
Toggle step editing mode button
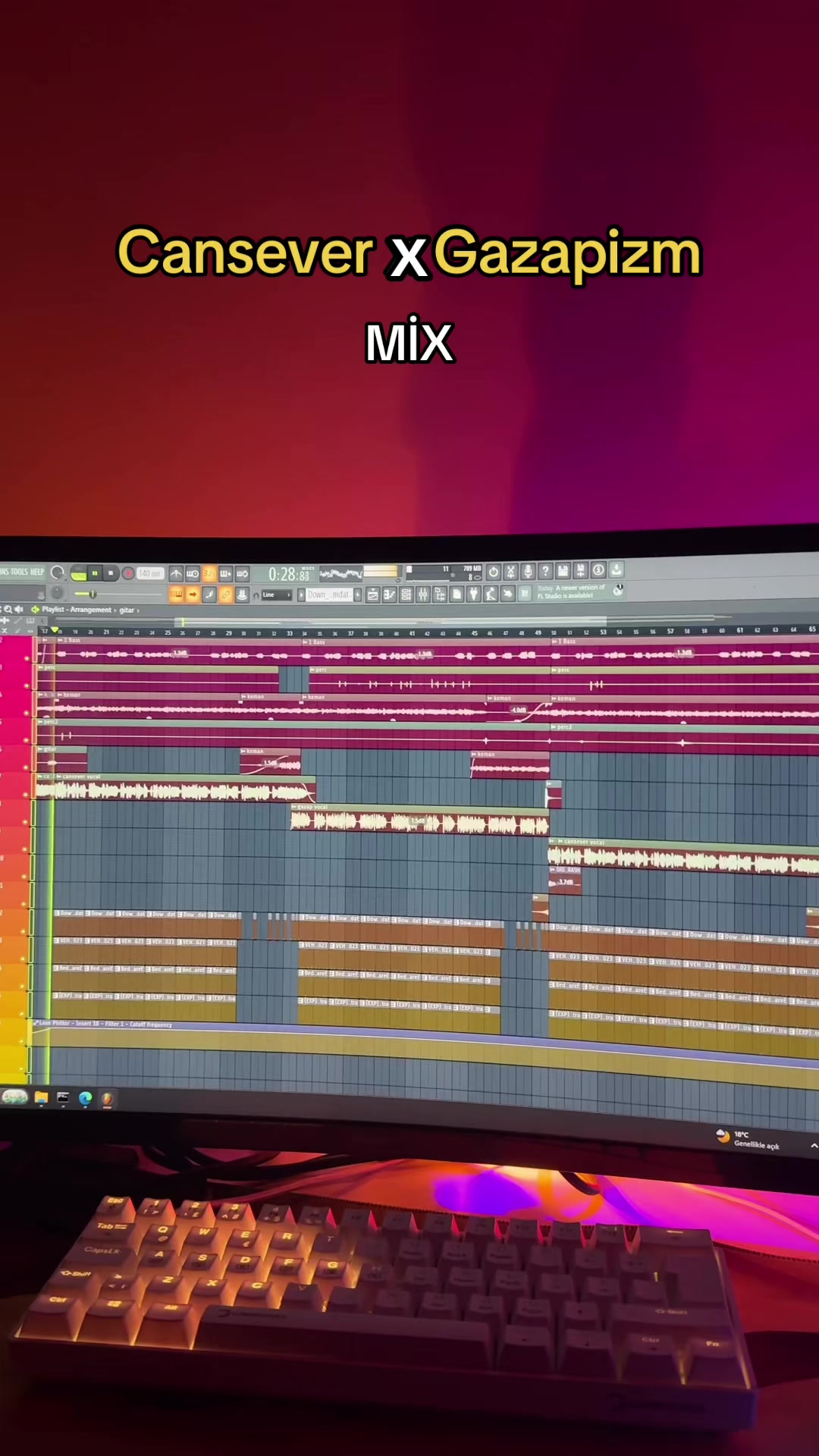[209, 595]
